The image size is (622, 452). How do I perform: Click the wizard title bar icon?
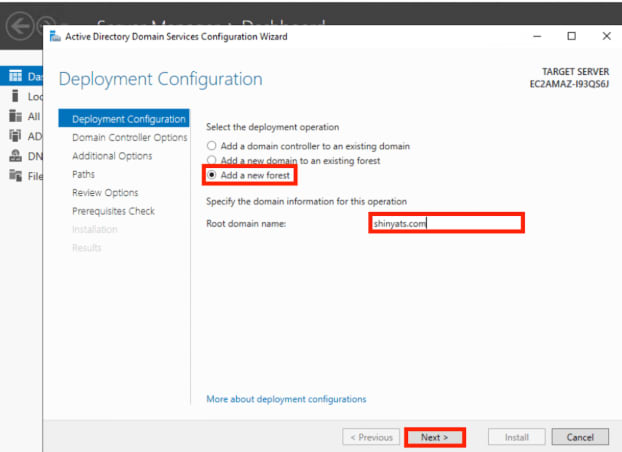click(x=55, y=37)
